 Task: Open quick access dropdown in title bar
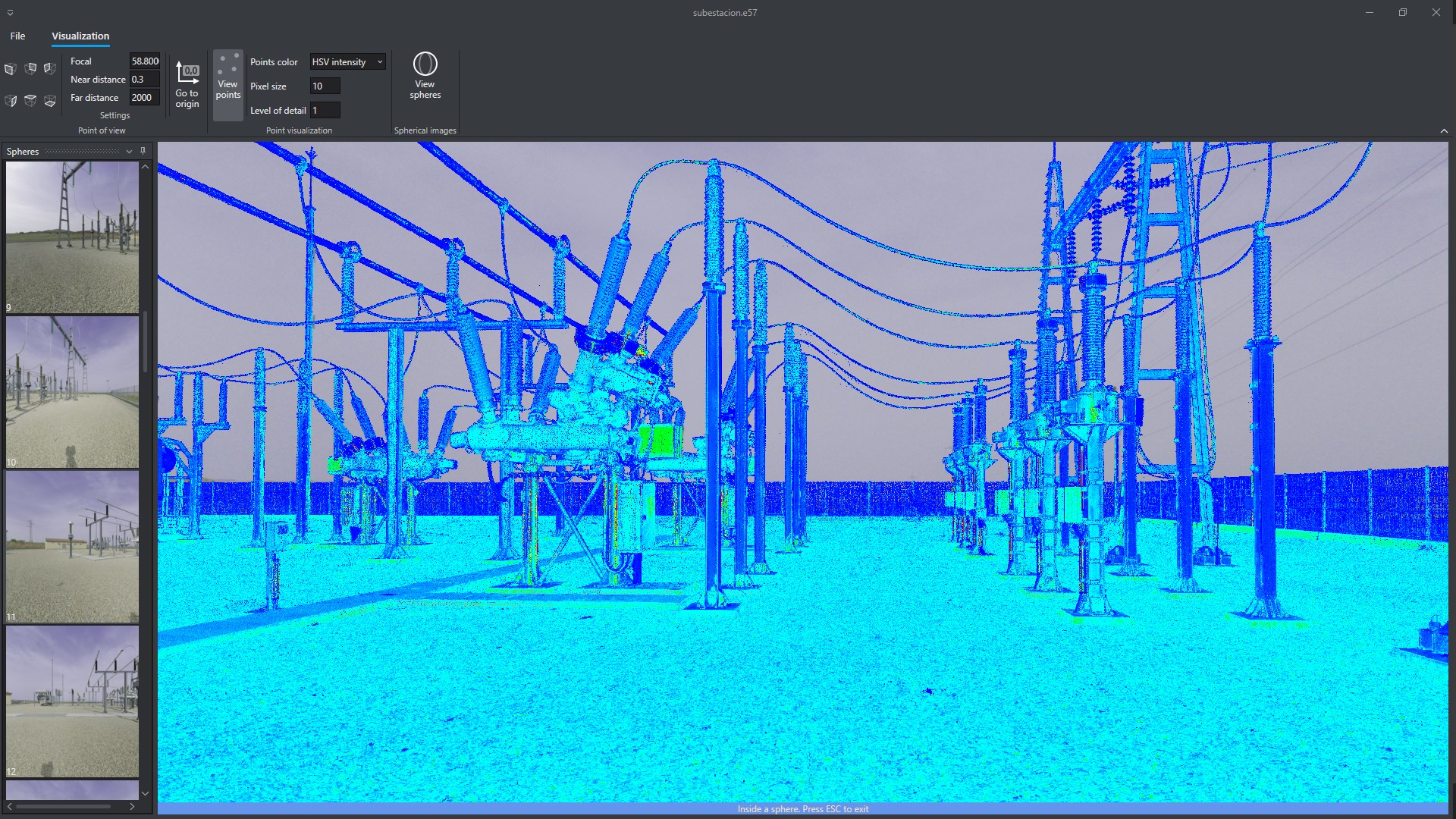click(10, 13)
